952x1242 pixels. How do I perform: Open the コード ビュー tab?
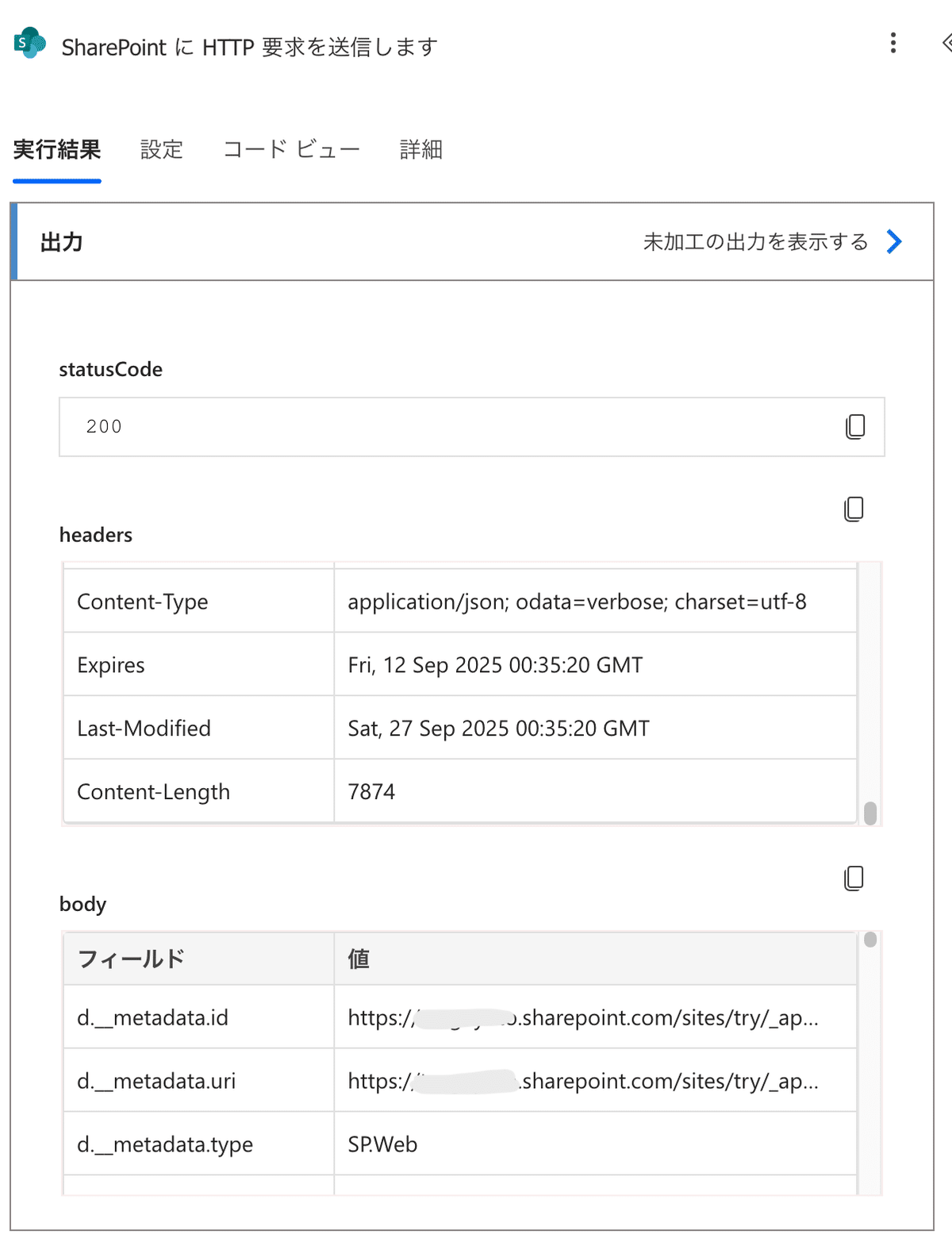point(291,149)
